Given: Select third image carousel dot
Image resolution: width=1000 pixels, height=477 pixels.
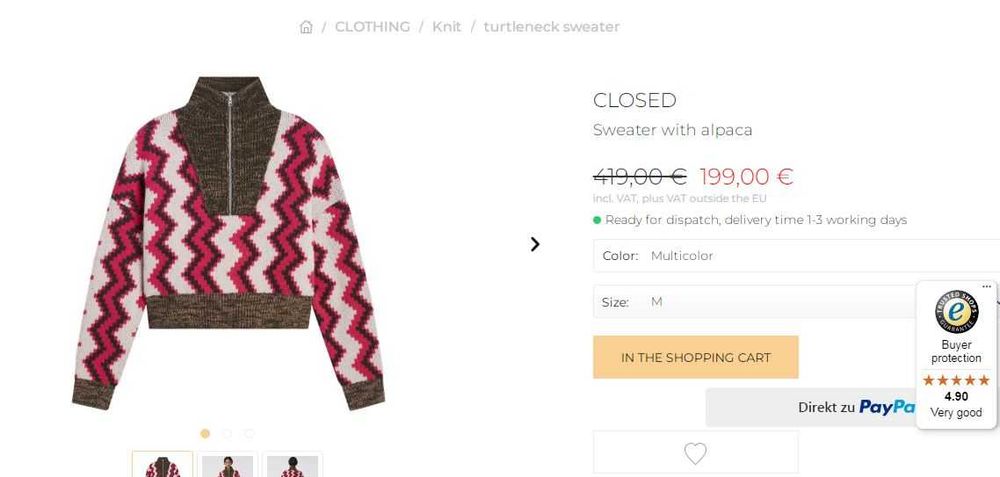Looking at the screenshot, I should (249, 434).
